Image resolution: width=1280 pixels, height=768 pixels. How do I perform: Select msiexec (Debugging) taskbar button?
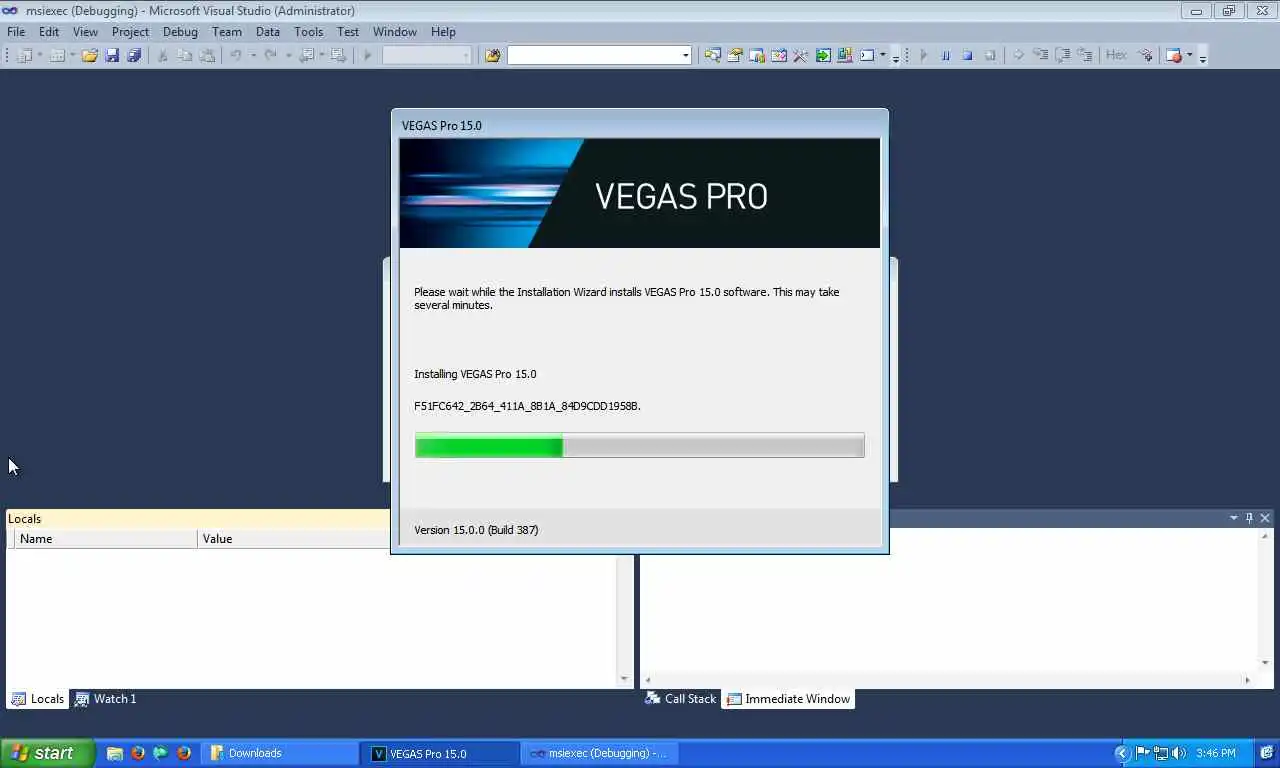click(x=600, y=753)
